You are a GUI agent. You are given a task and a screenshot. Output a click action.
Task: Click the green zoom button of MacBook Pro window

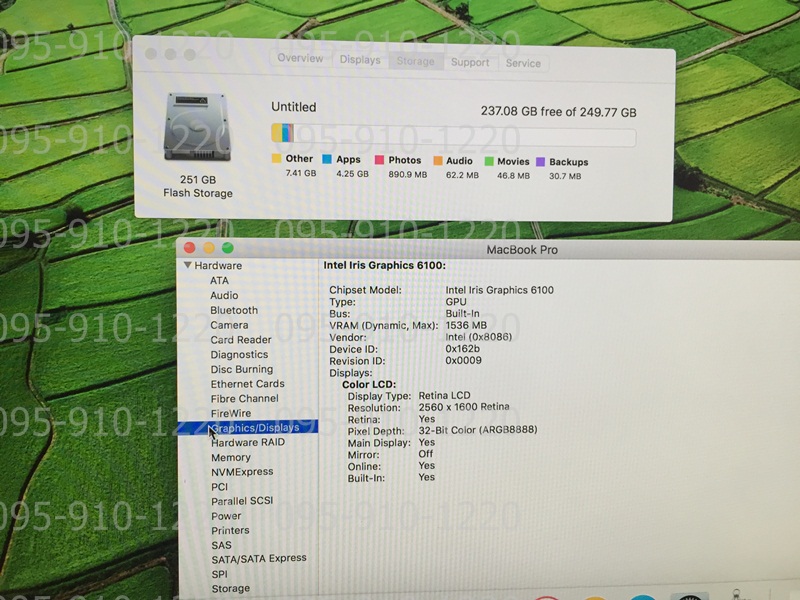228,248
